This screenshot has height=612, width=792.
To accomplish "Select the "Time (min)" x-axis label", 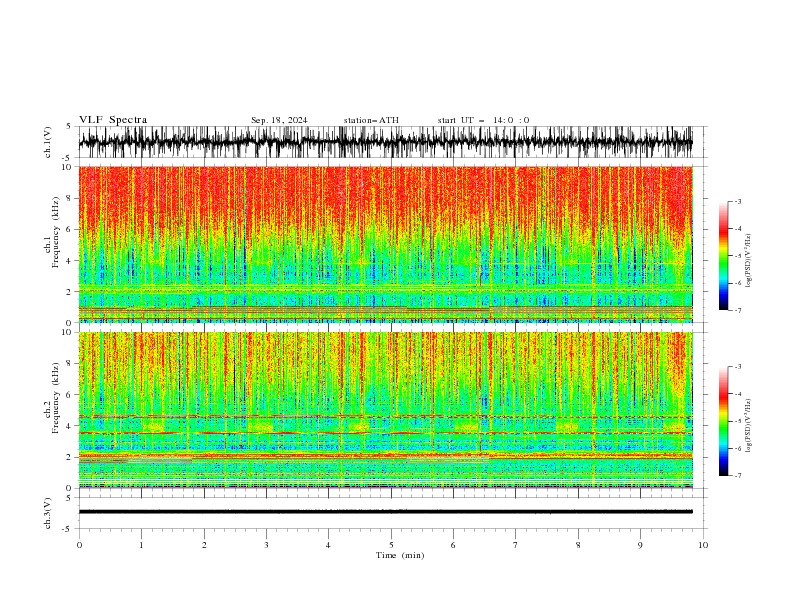I will (x=400, y=555).
